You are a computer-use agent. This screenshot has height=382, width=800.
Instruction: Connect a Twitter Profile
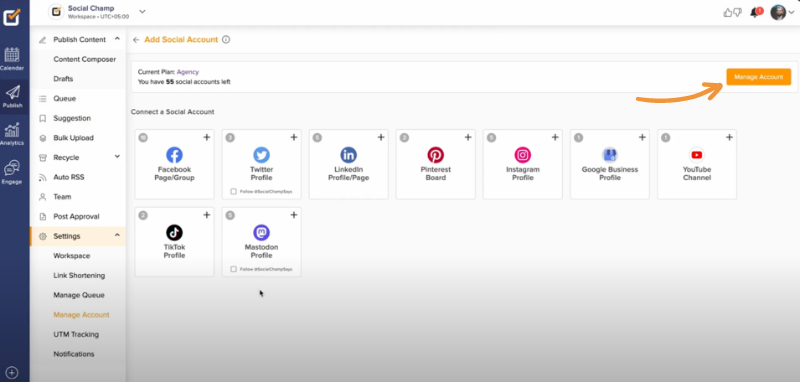point(261,164)
